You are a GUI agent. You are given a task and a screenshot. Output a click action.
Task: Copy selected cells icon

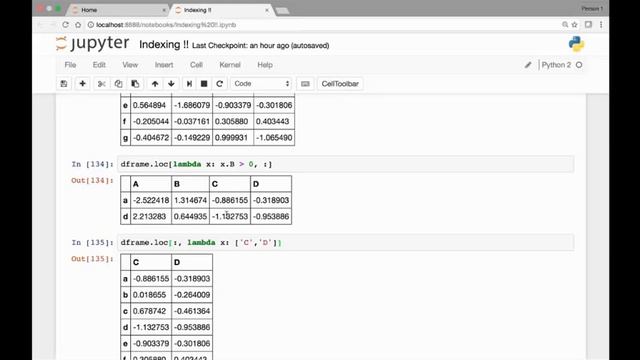[118, 84]
